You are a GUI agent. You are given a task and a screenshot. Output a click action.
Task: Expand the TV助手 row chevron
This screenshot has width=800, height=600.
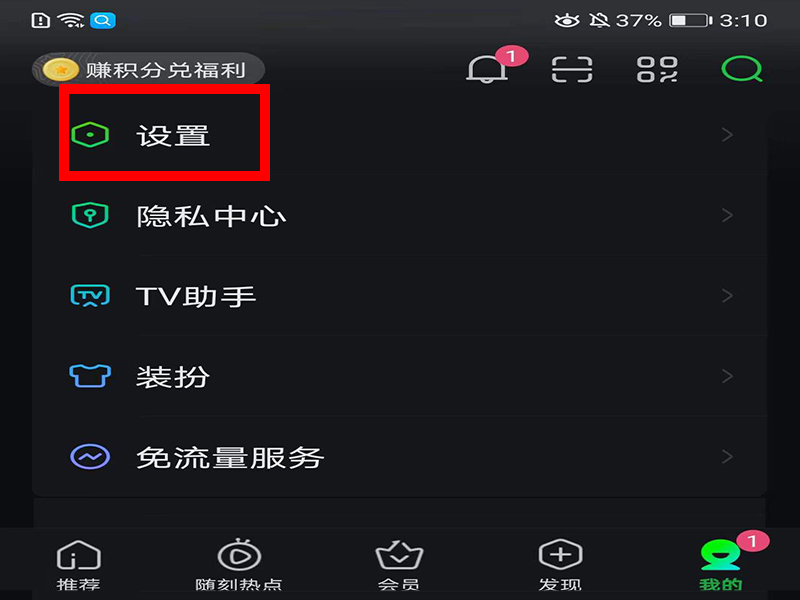coord(728,295)
